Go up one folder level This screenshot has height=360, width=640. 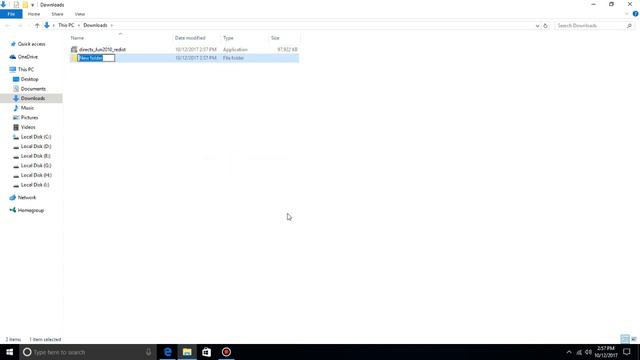pos(37,25)
